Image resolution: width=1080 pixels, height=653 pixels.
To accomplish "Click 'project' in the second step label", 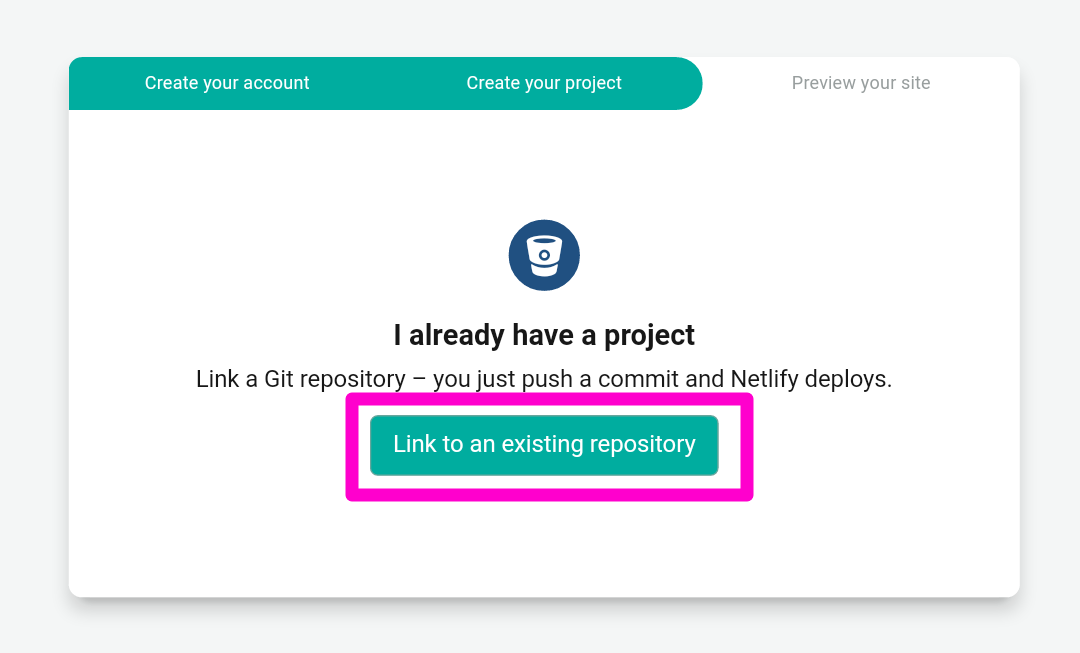I will click(593, 84).
